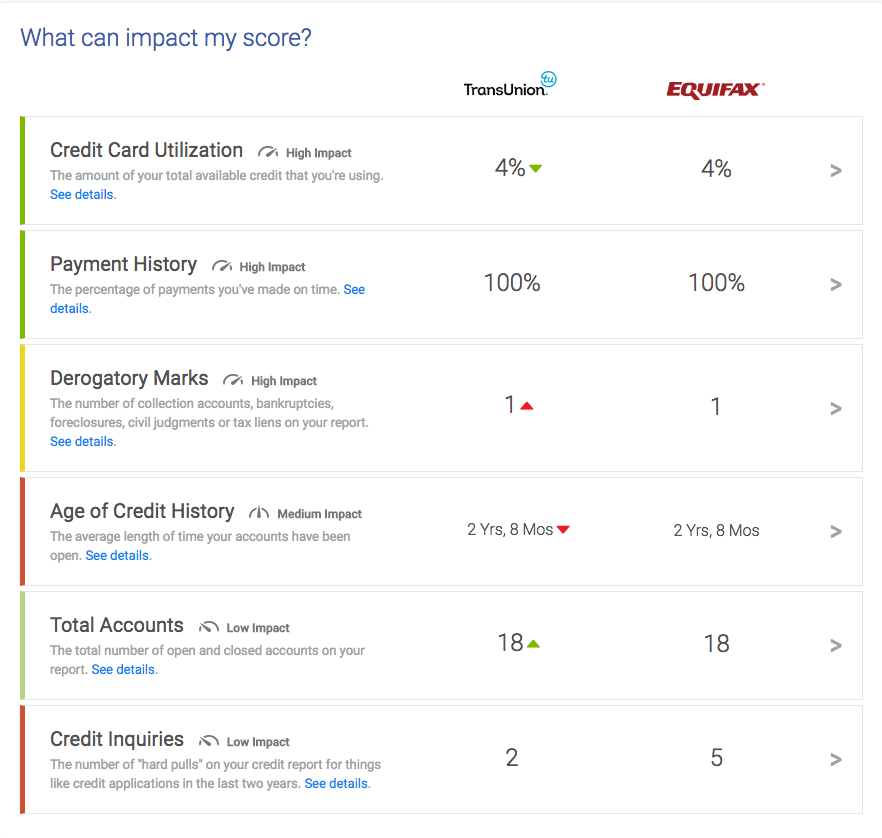Open the Credit Inquiries row chevron
Screen dimensions: 882x838
[836, 760]
